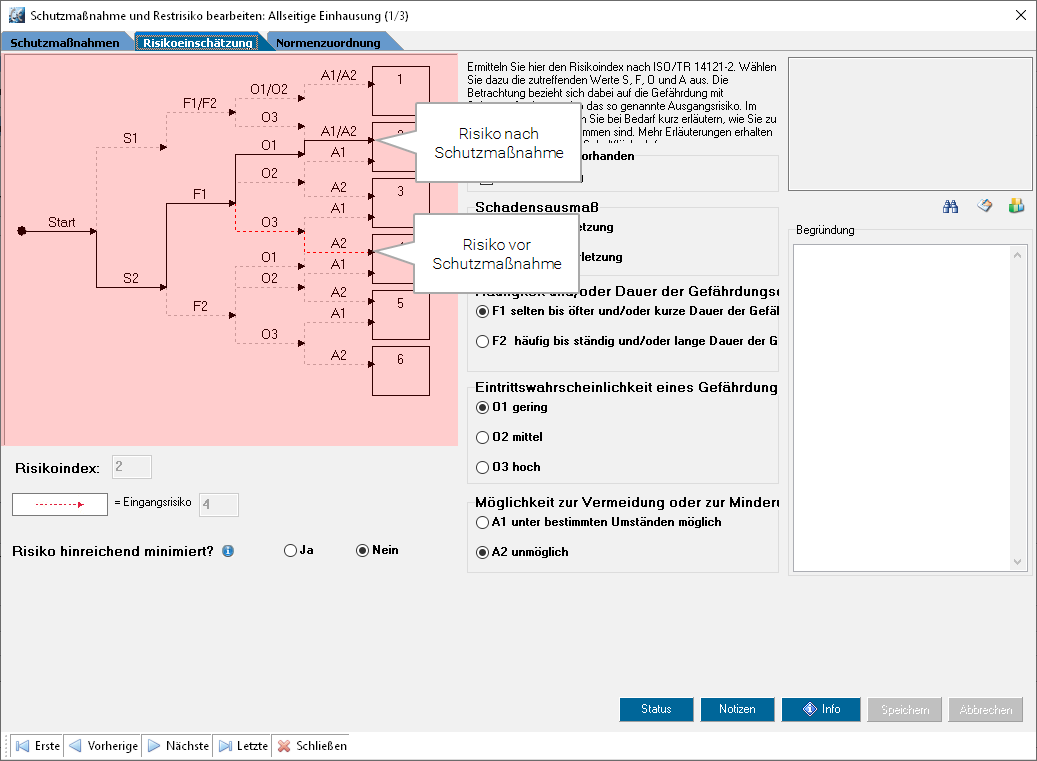Choose O3 hoch probability
The width and height of the screenshot is (1037, 761).
pyautogui.click(x=483, y=467)
